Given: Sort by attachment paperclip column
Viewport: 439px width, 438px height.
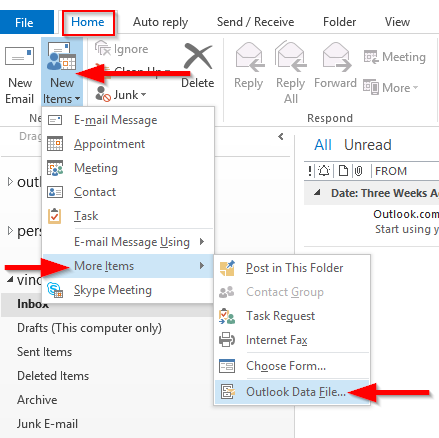Looking at the screenshot, I should [x=359, y=171].
